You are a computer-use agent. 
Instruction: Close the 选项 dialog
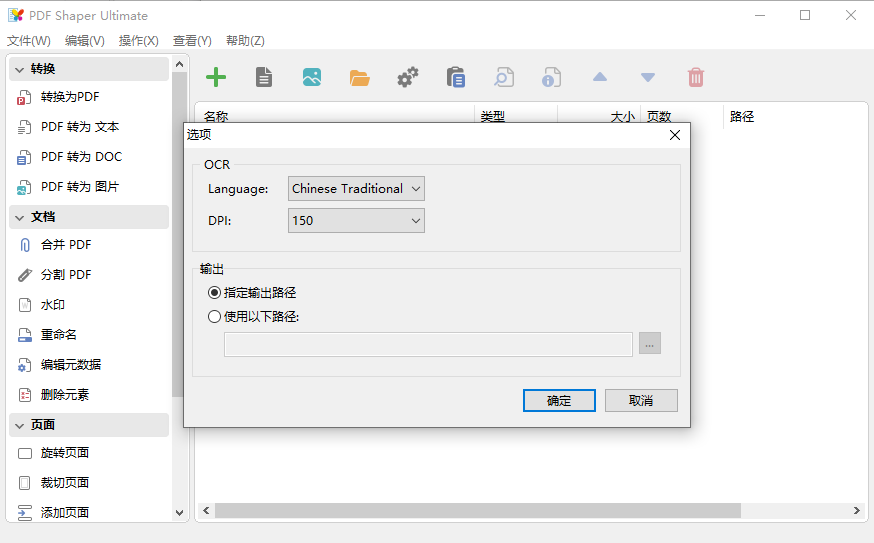pos(675,135)
